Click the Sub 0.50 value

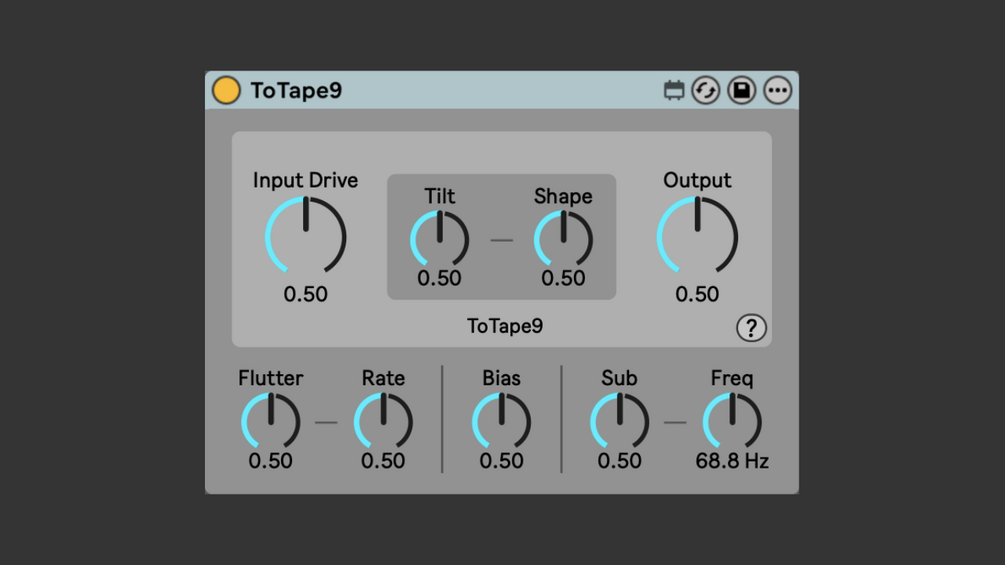tap(619, 461)
